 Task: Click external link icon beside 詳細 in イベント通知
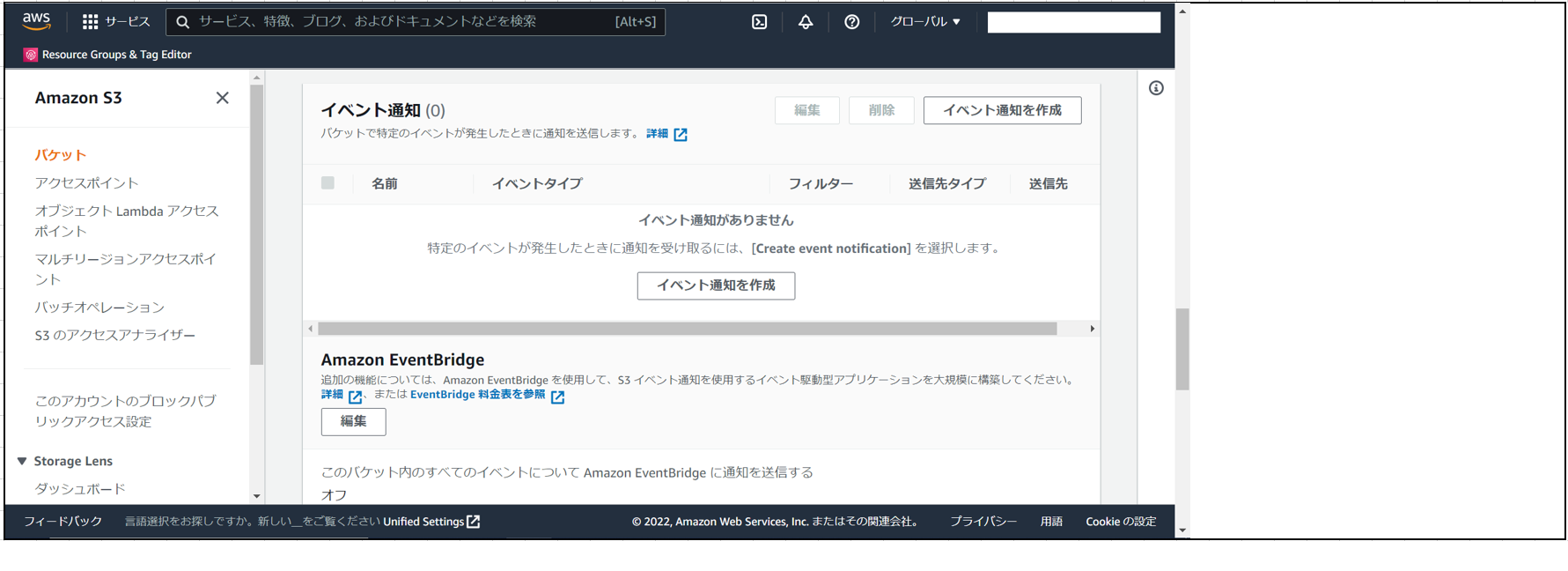point(681,135)
